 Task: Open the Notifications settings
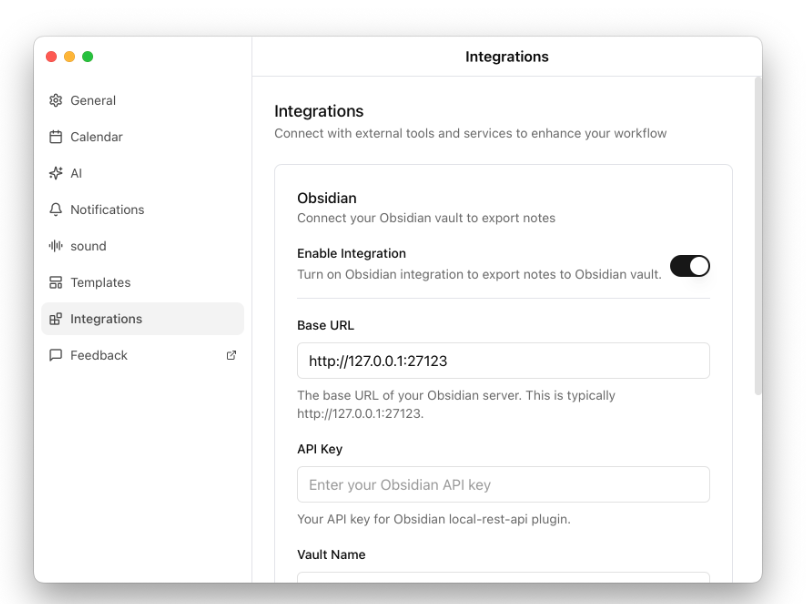click(x=143, y=209)
